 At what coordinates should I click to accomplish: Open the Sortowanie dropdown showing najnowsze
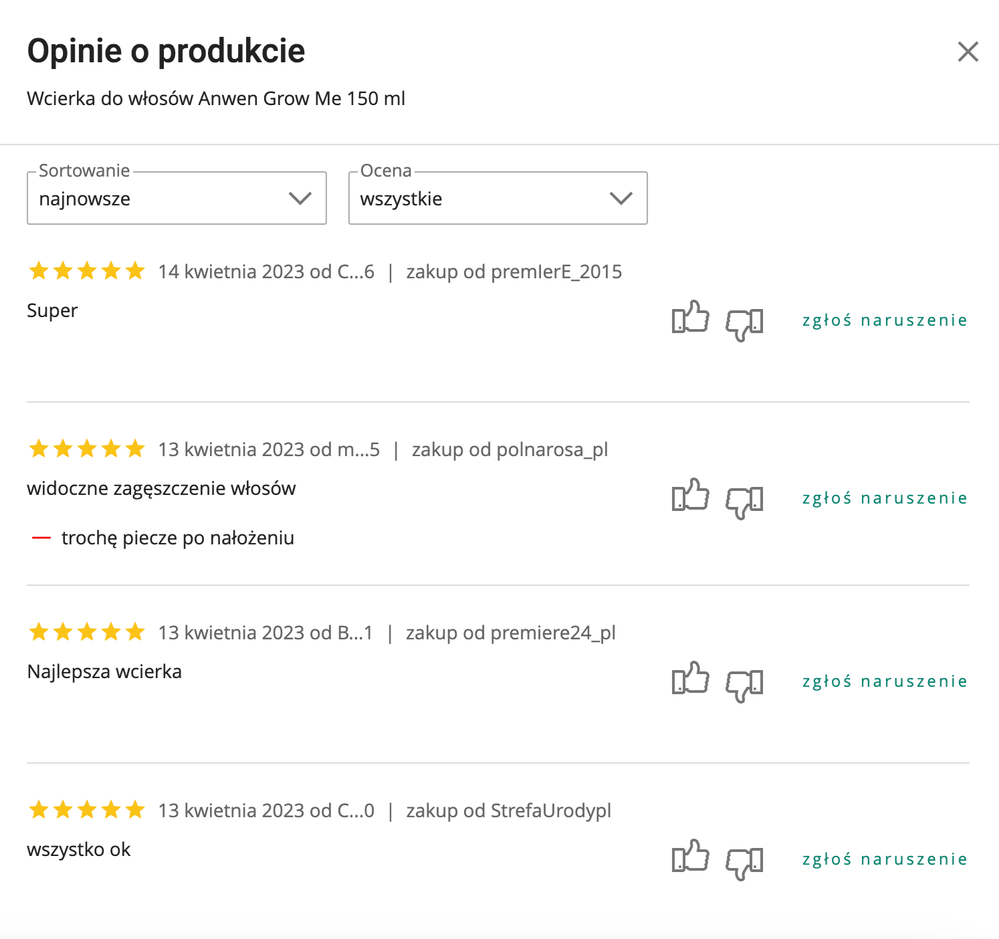(176, 198)
